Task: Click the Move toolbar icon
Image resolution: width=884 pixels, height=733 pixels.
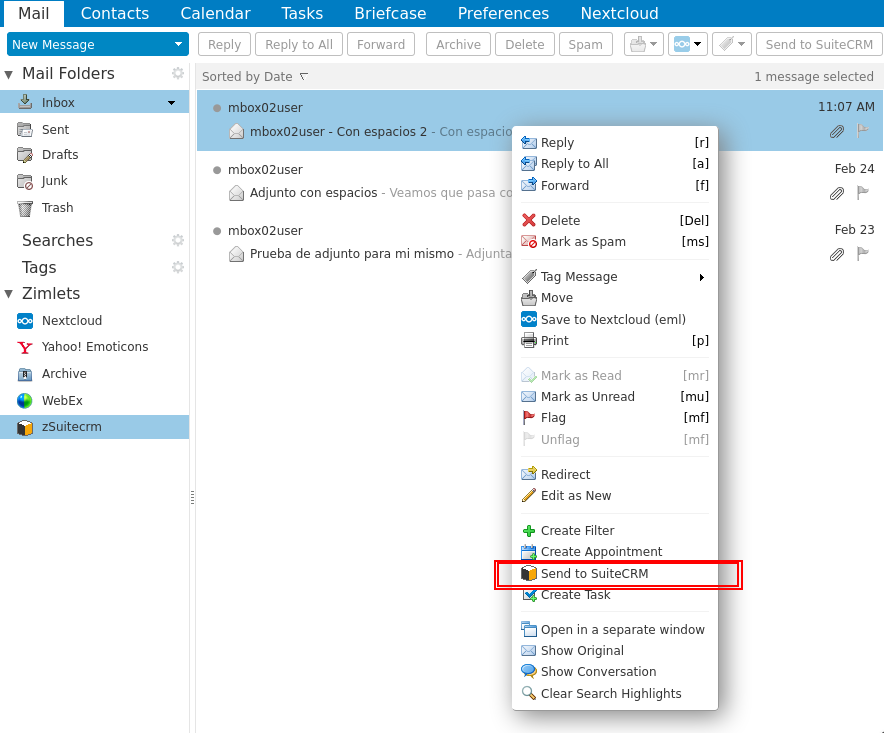Action: click(638, 44)
